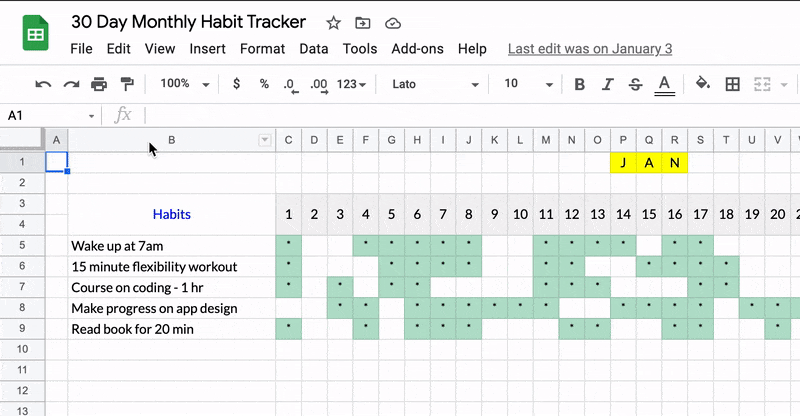
Task: Toggle italic formatting
Action: tap(607, 84)
